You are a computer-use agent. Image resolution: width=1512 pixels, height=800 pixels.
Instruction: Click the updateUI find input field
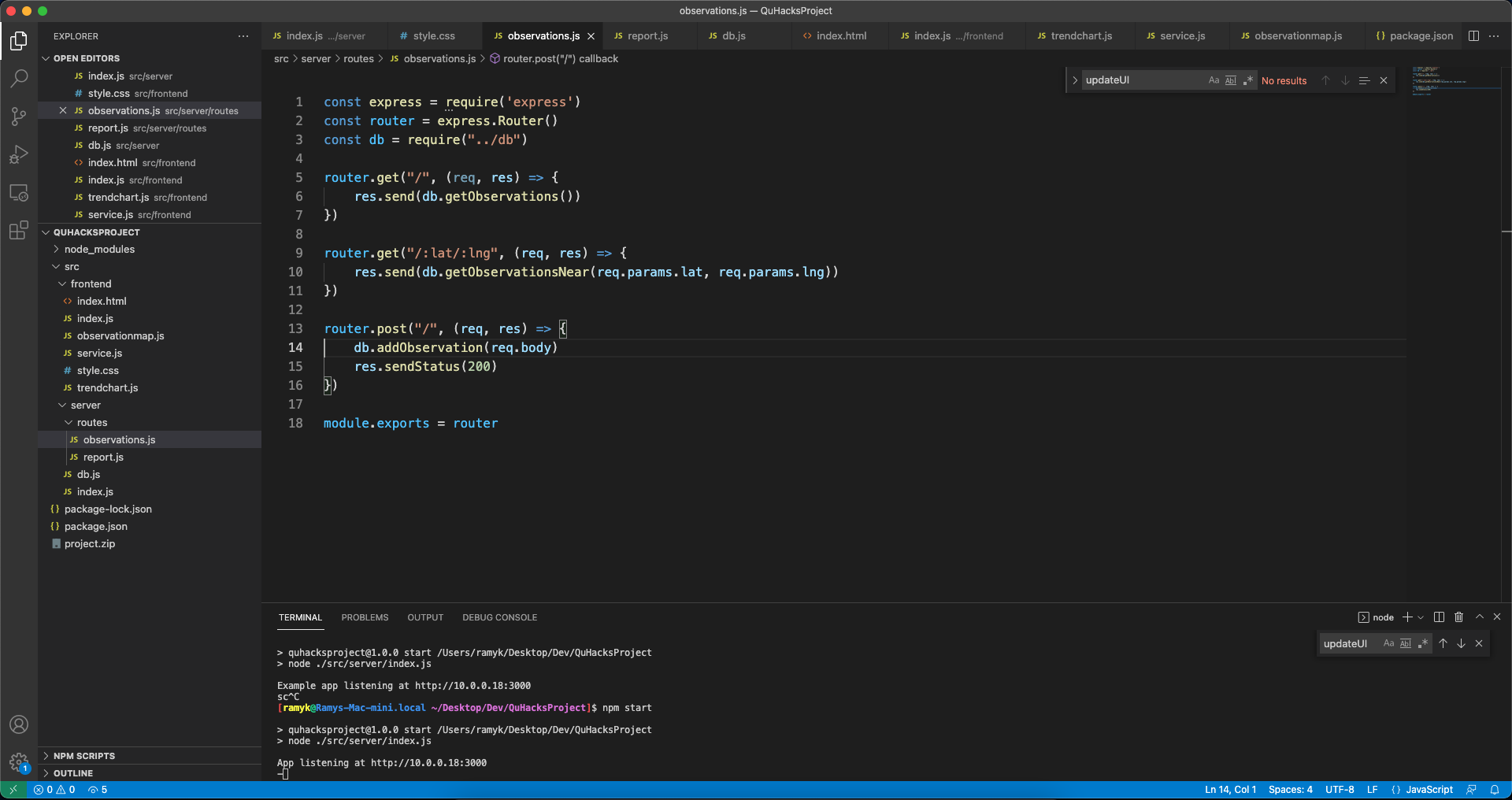[1142, 80]
